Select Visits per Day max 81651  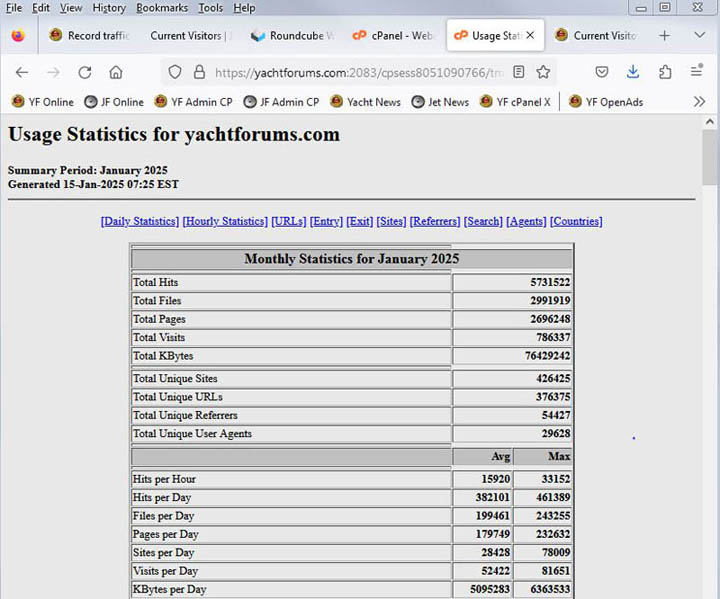click(556, 571)
